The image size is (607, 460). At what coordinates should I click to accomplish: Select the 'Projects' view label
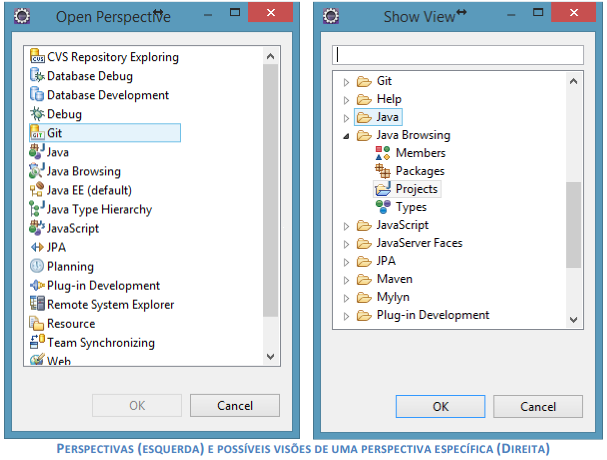417,189
